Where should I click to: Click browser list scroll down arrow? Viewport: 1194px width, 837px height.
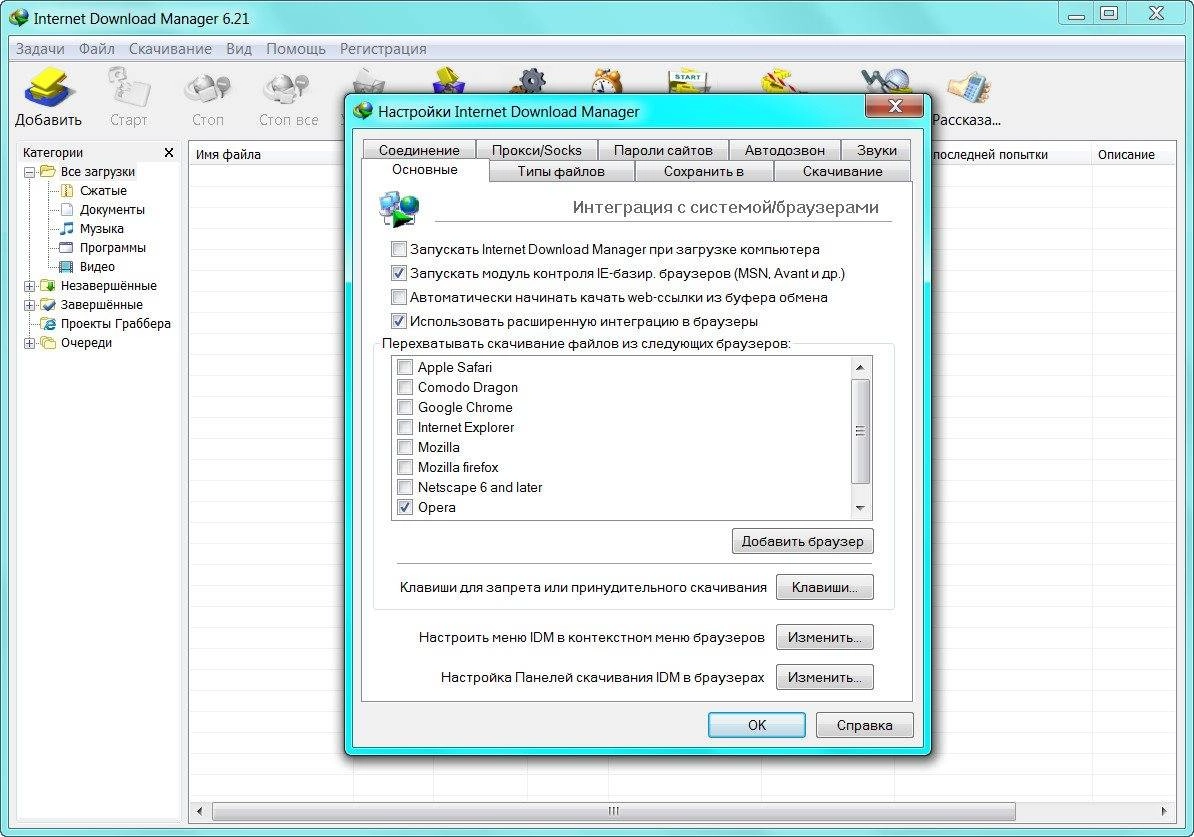(x=860, y=508)
